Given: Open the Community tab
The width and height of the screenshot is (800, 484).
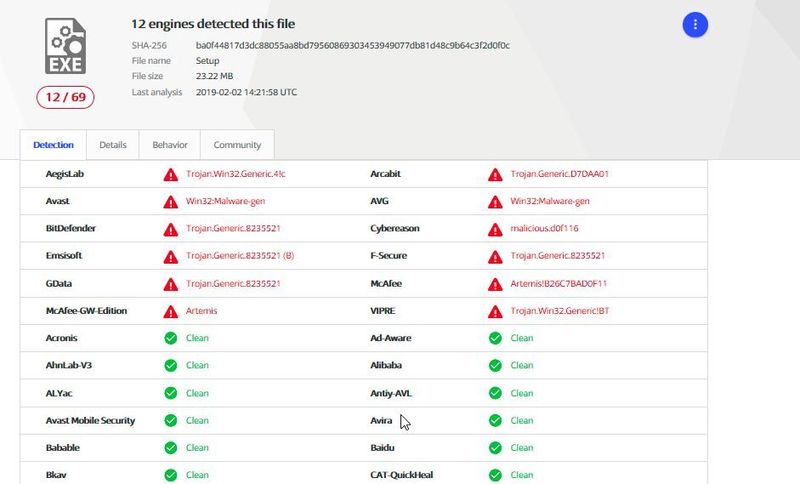Looking at the screenshot, I should [x=237, y=145].
